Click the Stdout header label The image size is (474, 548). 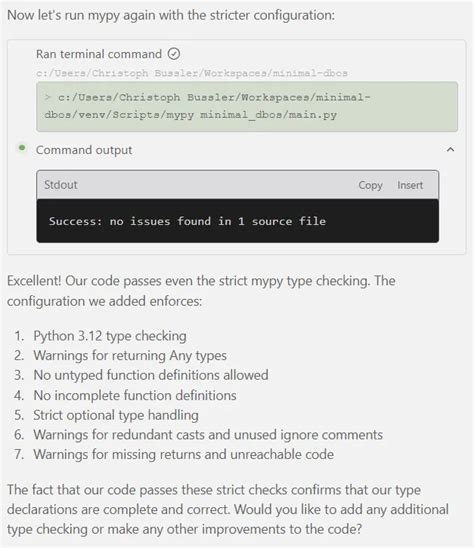[60, 185]
